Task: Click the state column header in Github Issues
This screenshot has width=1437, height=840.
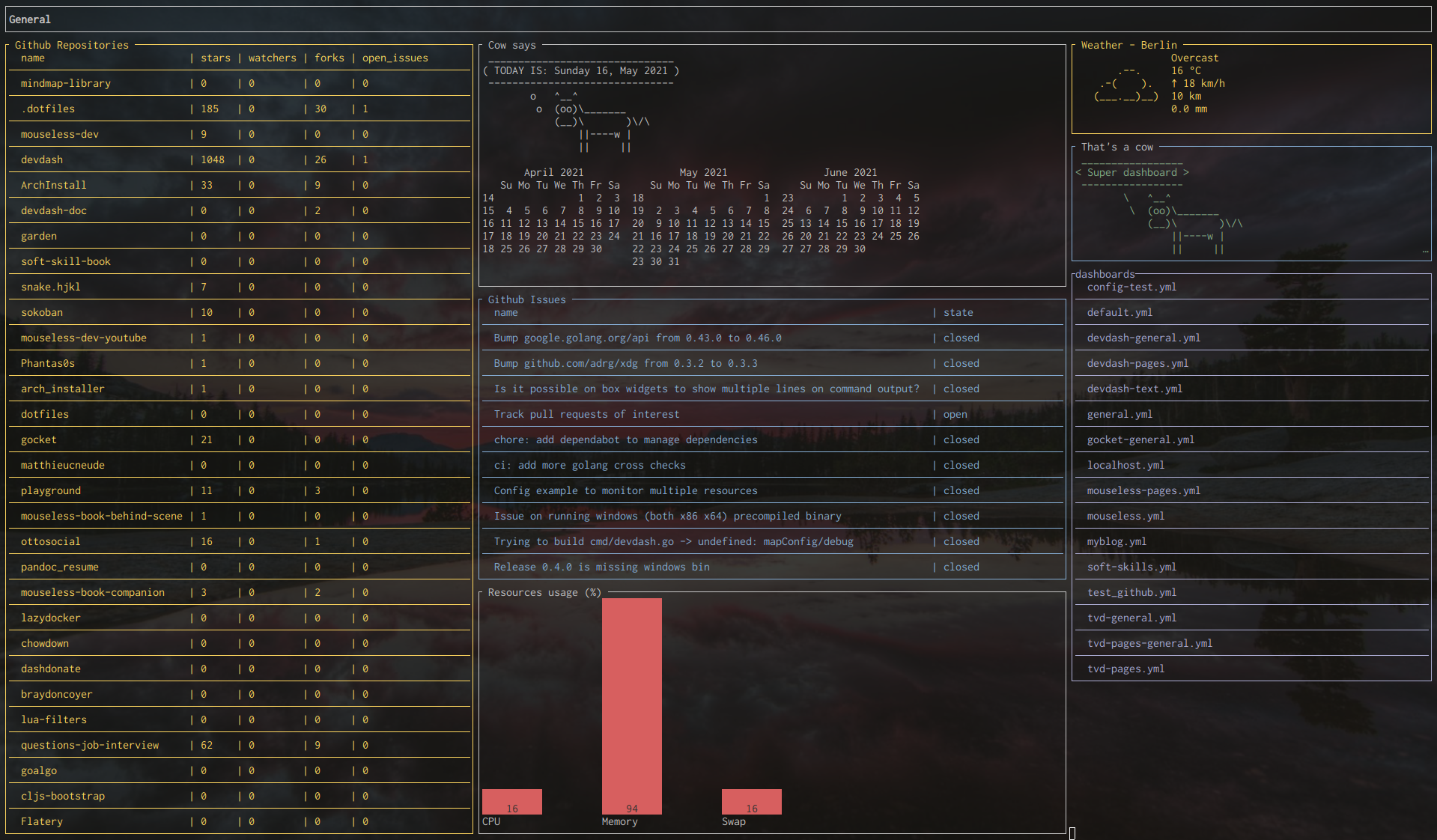Action: click(x=958, y=312)
